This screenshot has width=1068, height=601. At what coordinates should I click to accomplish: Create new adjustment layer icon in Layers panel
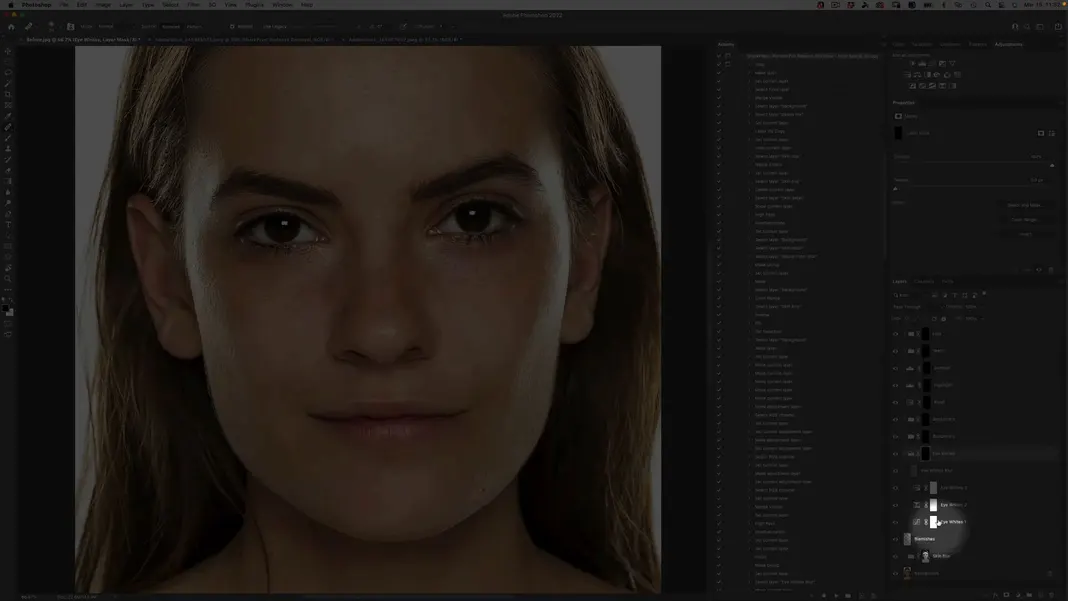(x=1018, y=595)
